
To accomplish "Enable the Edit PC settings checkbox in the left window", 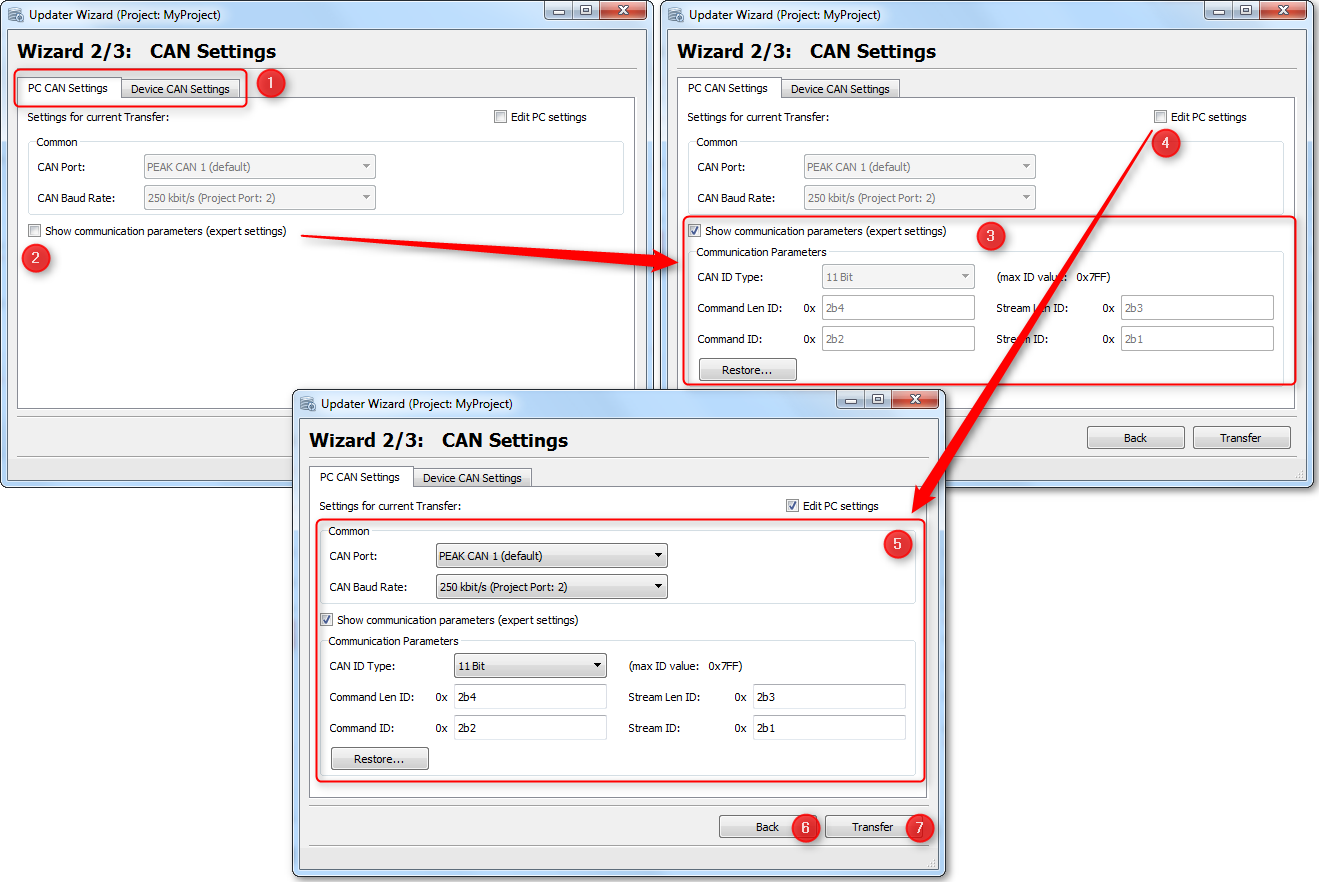I will (x=500, y=116).
